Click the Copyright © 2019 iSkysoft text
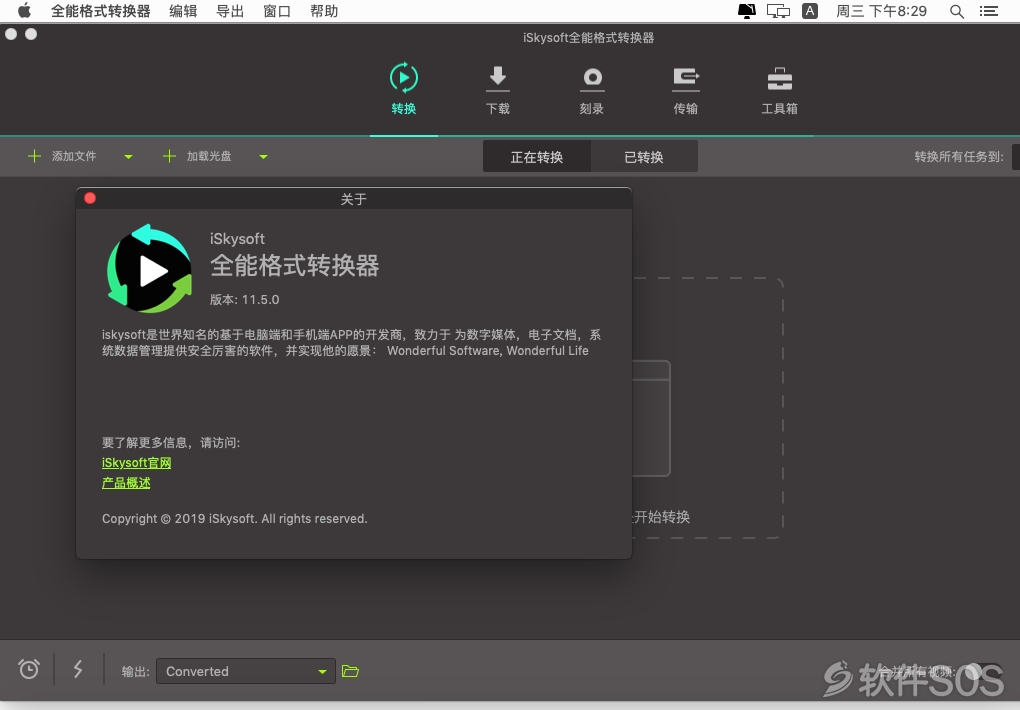The image size is (1020, 710). pos(235,519)
